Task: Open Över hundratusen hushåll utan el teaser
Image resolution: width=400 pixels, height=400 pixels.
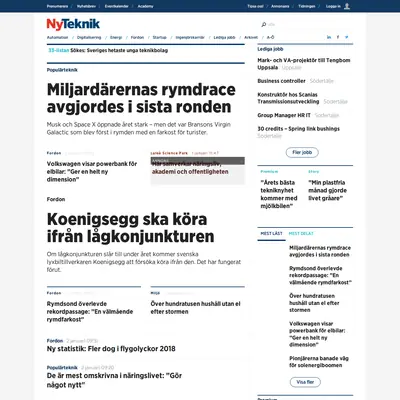Action: (195, 308)
